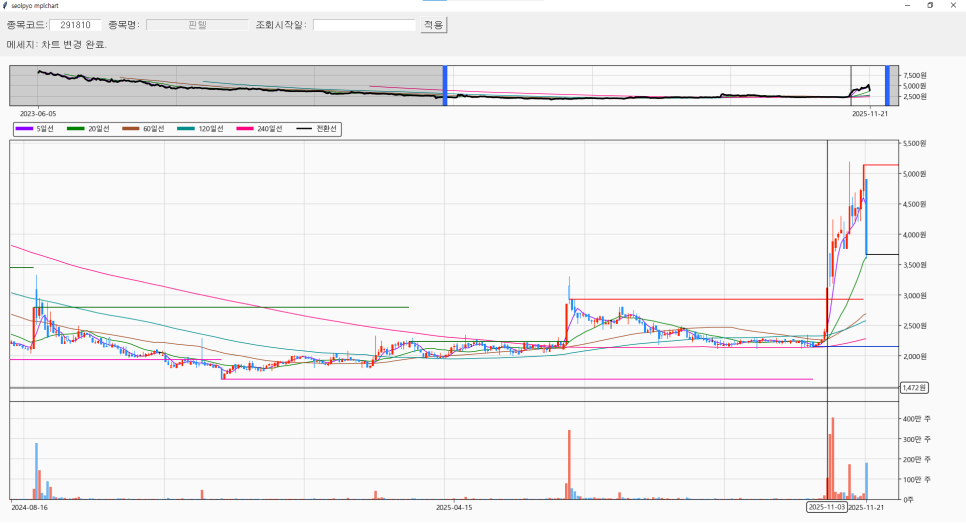This screenshot has height=523, width=966.
Task: Click the last blue candlestick at chart's right edge
Action: [866, 217]
